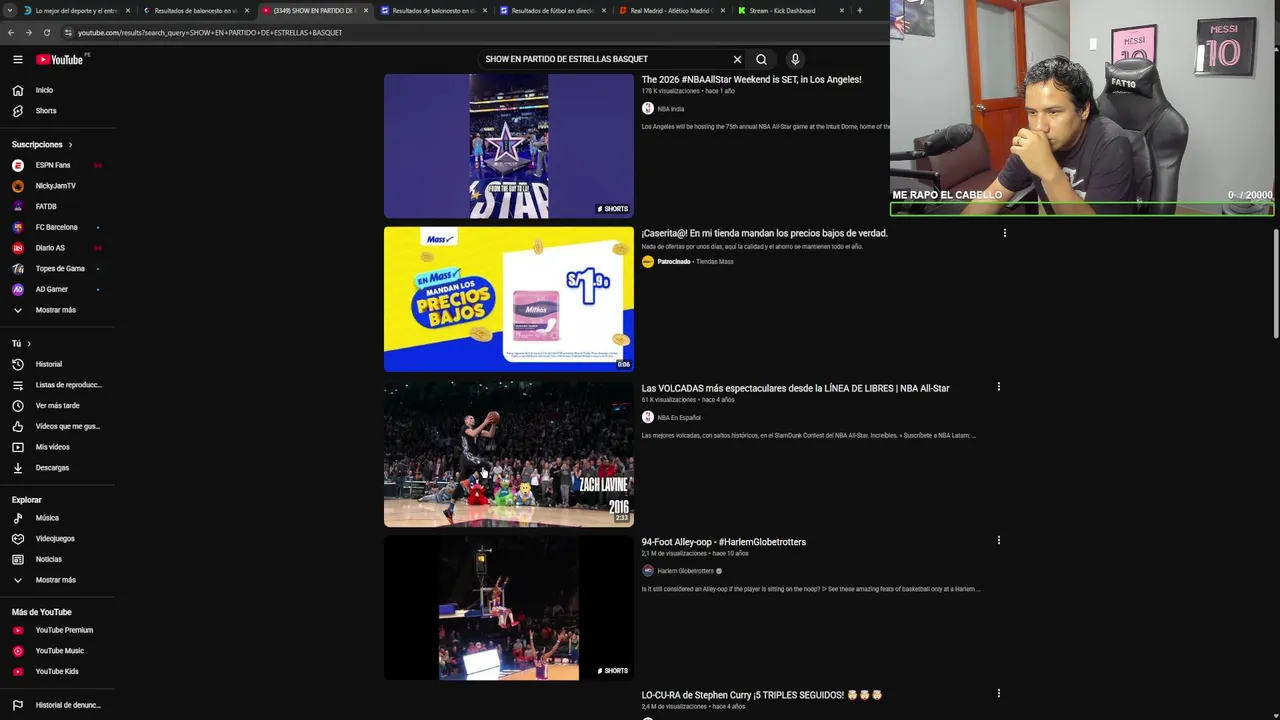Visit Harlem Globetrotters channel
Image resolution: width=1280 pixels, height=720 pixels.
click(x=685, y=571)
